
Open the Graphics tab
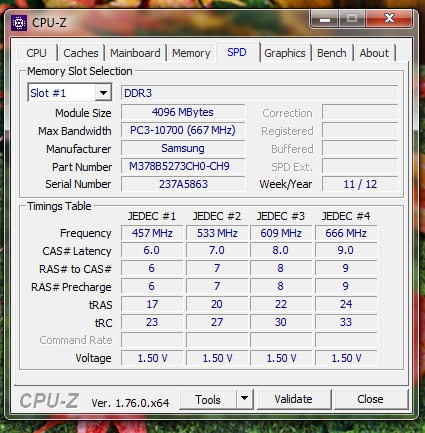click(x=285, y=53)
